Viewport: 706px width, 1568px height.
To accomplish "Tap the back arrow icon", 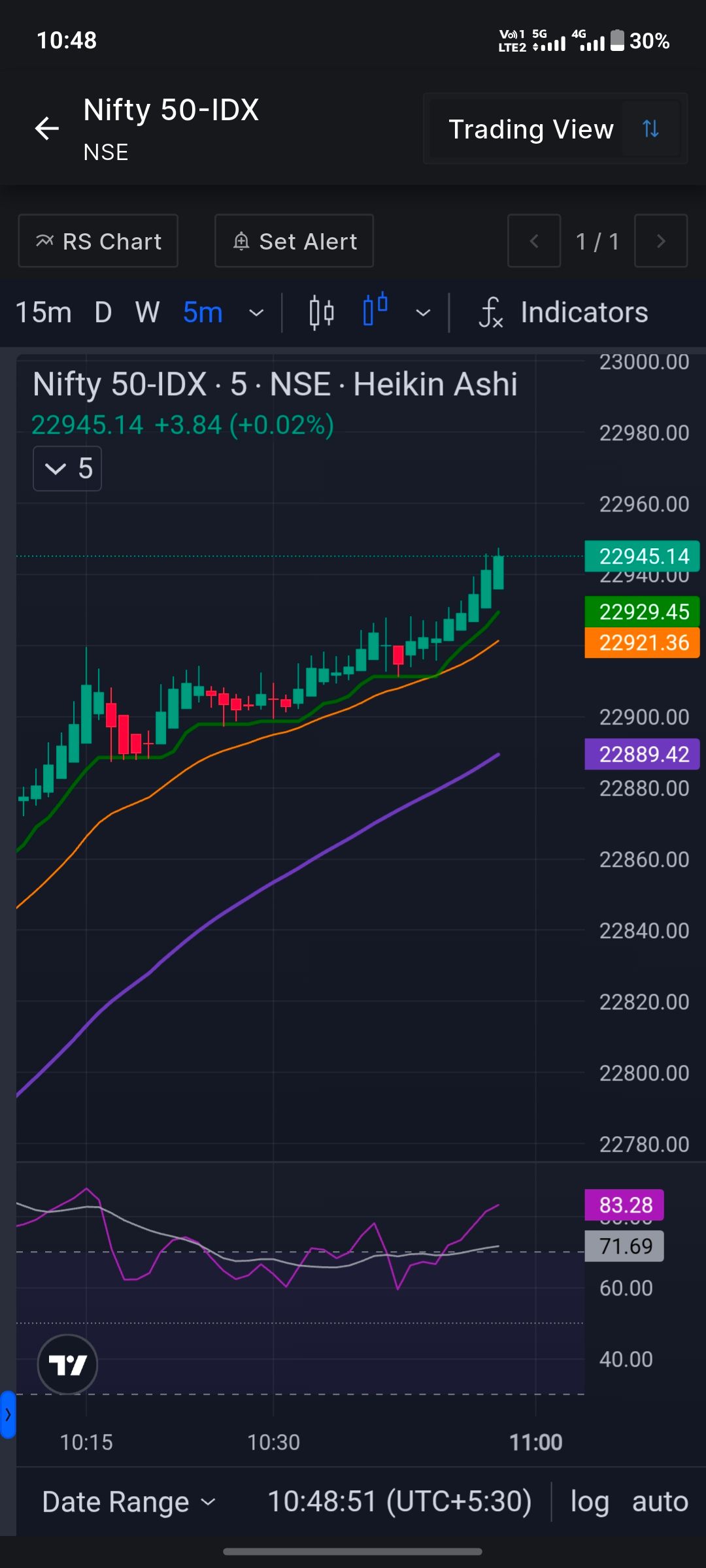I will point(47,128).
